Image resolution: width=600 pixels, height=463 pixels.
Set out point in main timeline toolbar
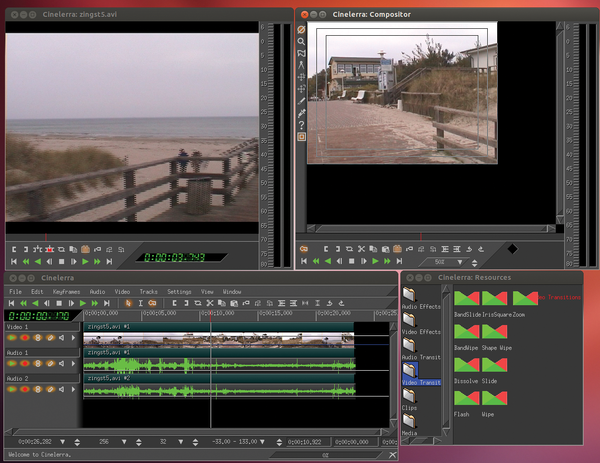(186, 303)
